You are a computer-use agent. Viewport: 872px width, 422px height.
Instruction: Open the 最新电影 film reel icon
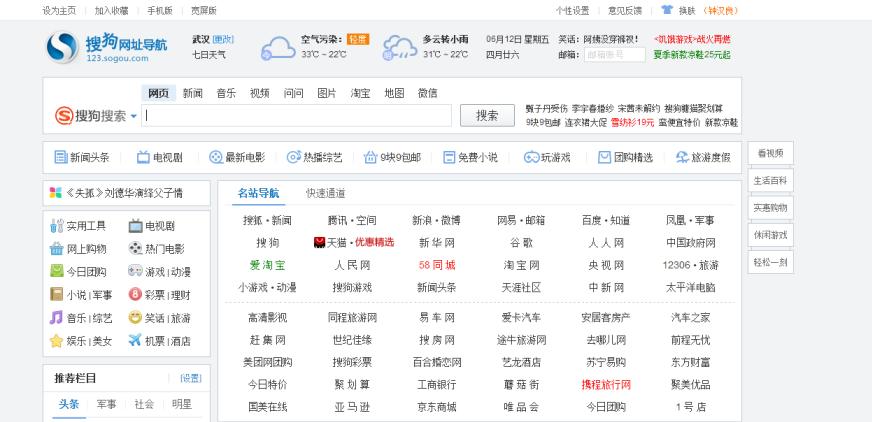click(215, 157)
